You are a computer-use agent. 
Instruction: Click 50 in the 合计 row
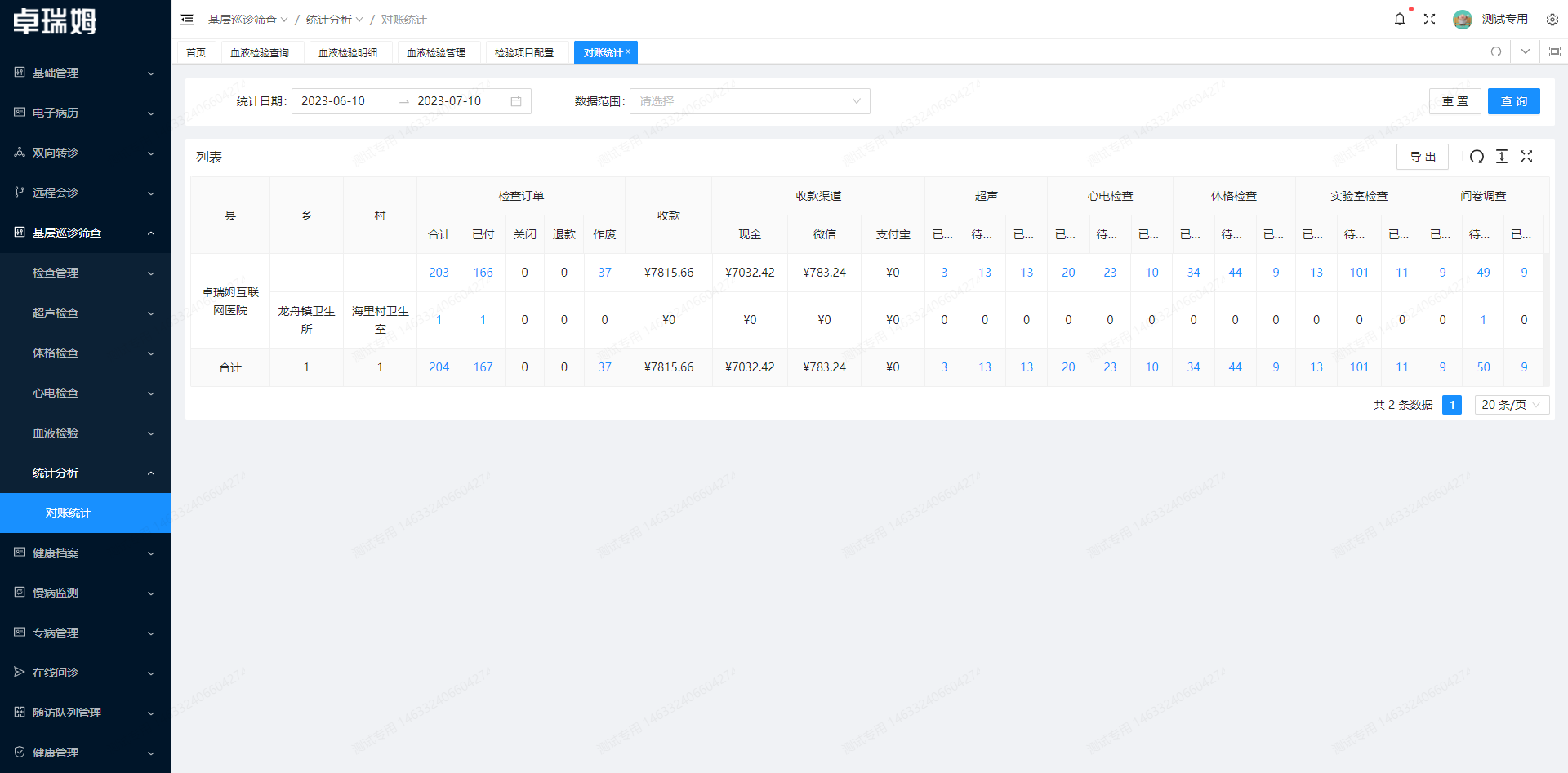pos(1484,367)
